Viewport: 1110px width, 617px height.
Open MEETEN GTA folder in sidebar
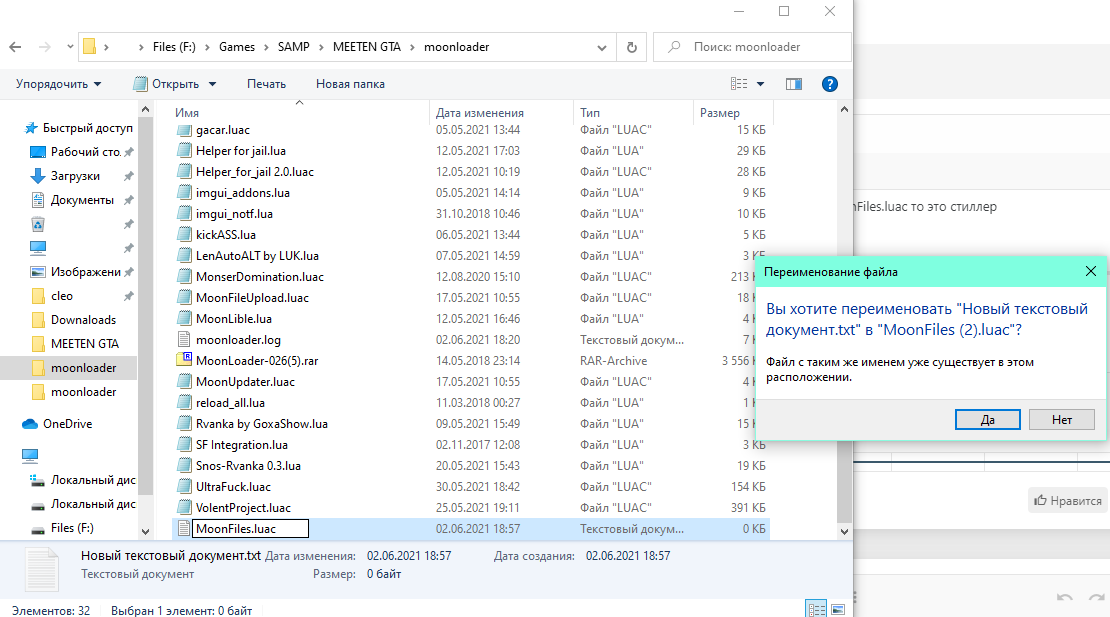(x=75, y=344)
